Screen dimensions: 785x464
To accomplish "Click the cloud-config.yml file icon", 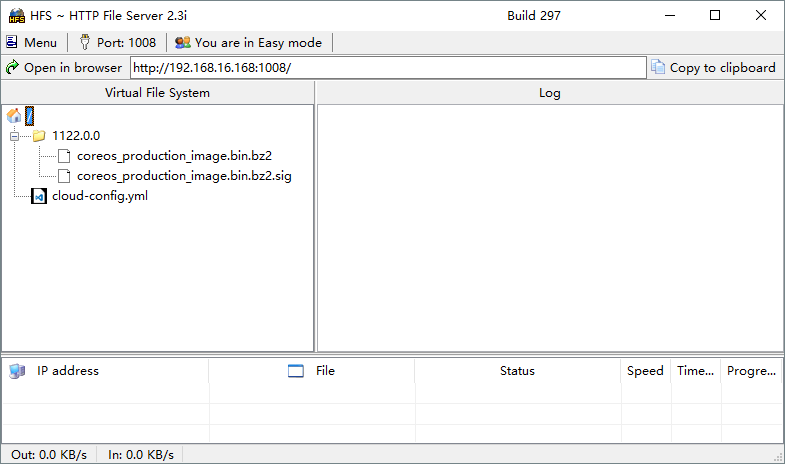I will [x=39, y=196].
